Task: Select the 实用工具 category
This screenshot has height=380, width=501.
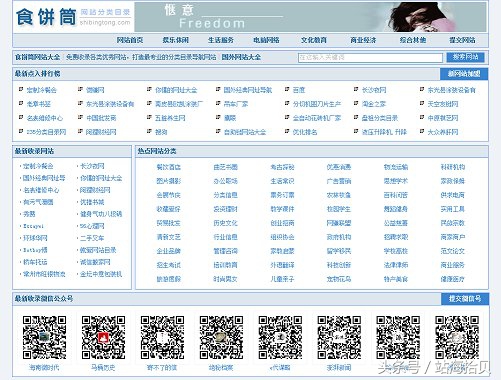Action: [452, 209]
